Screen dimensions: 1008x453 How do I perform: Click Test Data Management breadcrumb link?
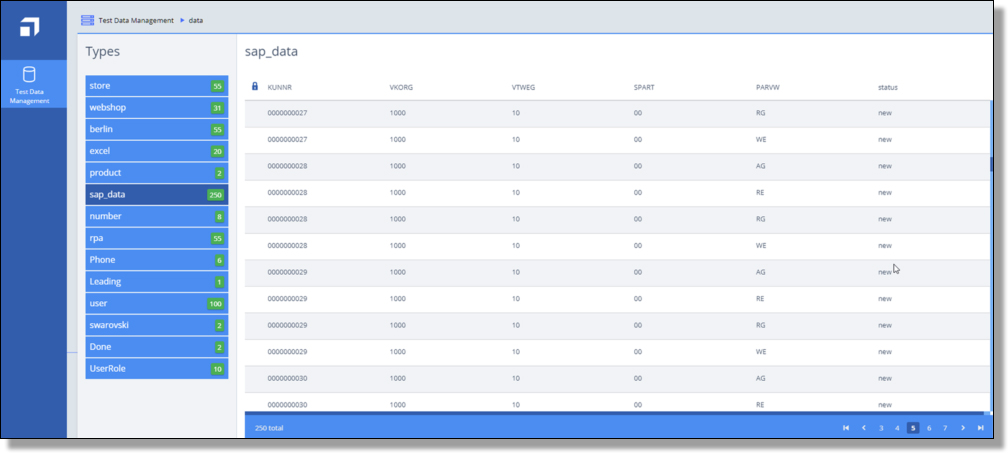(x=136, y=20)
